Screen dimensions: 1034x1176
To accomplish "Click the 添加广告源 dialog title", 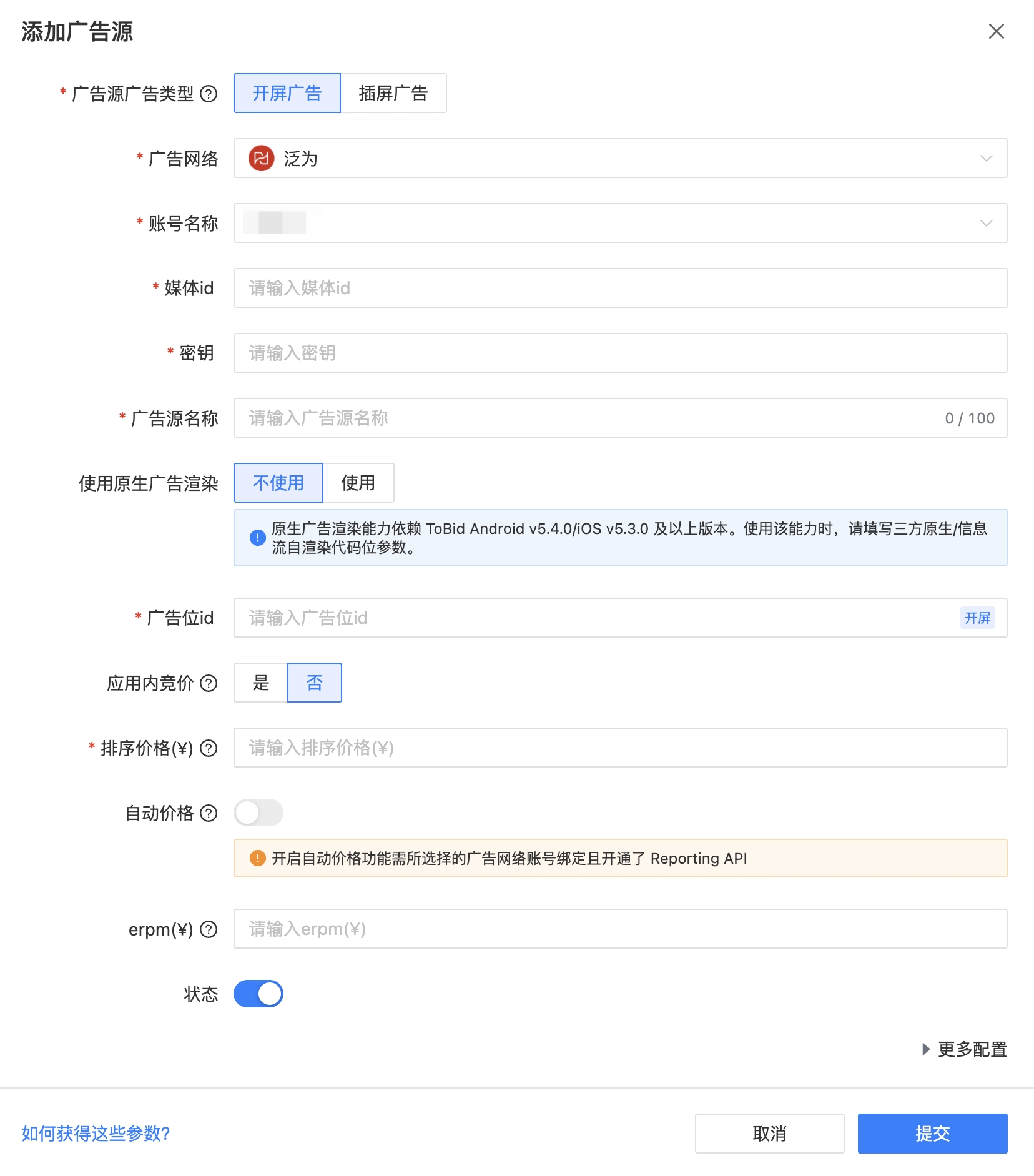I will (77, 32).
